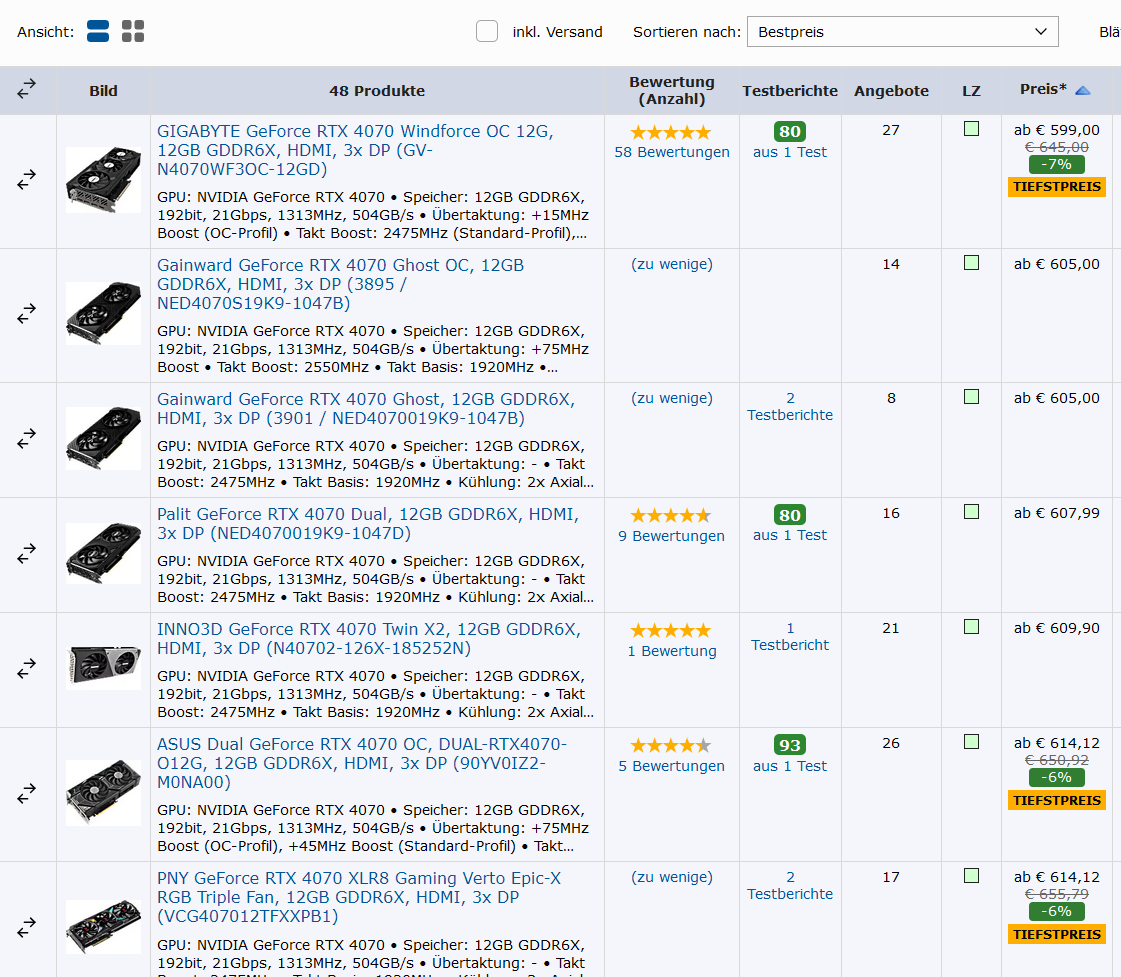This screenshot has width=1121, height=977.
Task: Open PNY GeForce RTX 4070 XLR8 link
Action: click(x=359, y=897)
